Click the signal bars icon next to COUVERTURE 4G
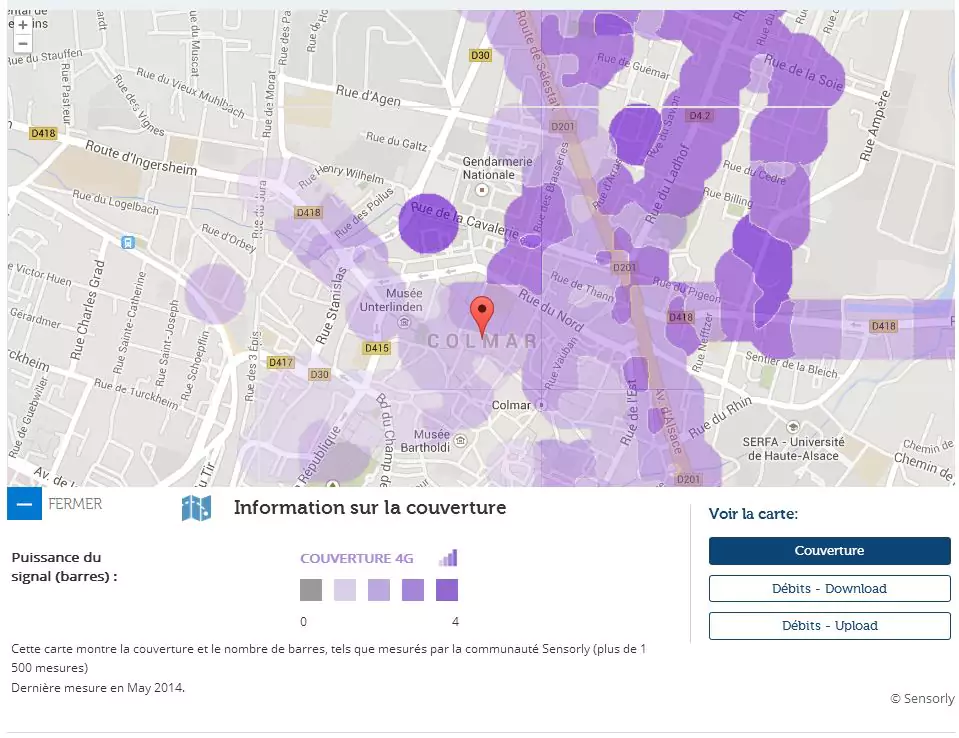Viewport: 959px width, 738px height. 448,558
